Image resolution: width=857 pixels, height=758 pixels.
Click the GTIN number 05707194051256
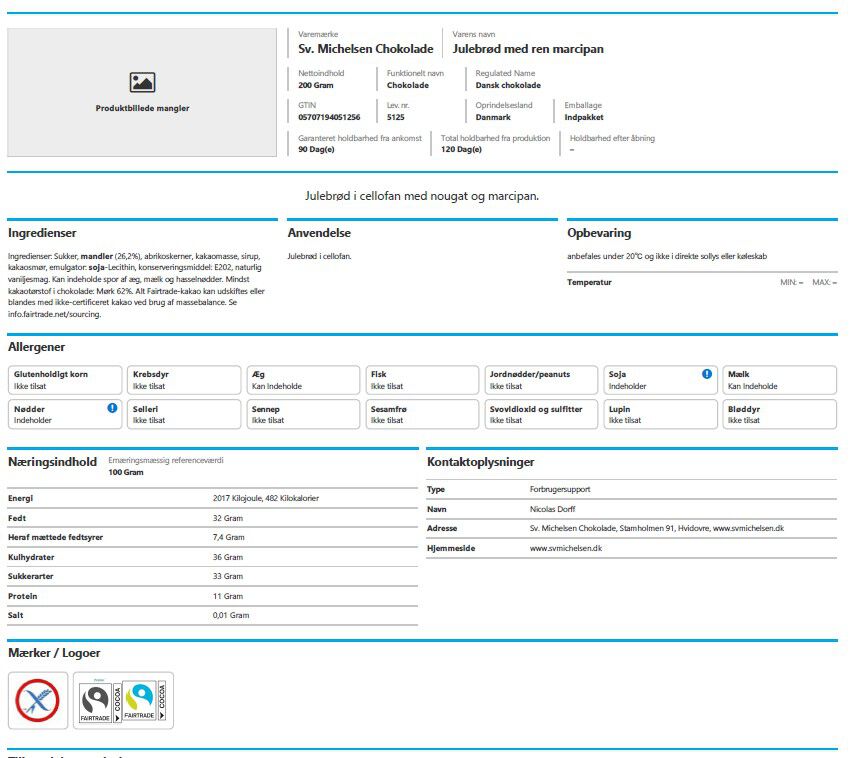pyautogui.click(x=329, y=117)
